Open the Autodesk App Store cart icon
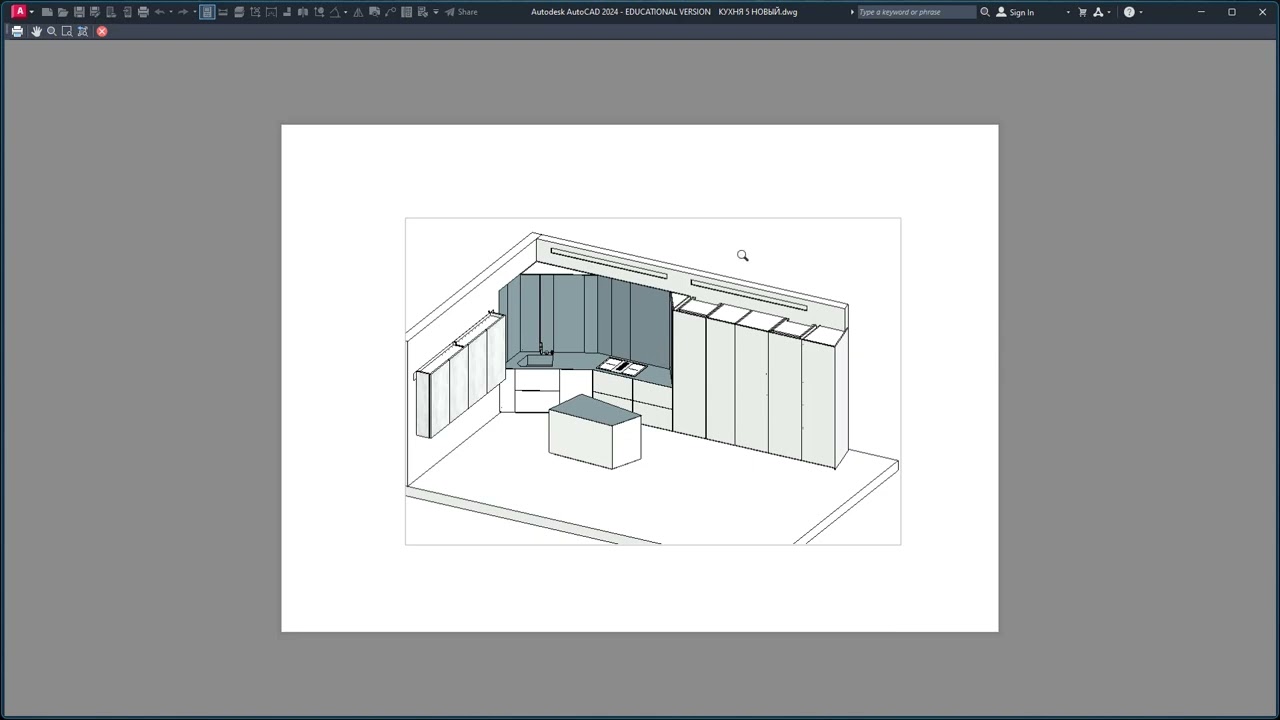The width and height of the screenshot is (1280, 720). 1082,12
